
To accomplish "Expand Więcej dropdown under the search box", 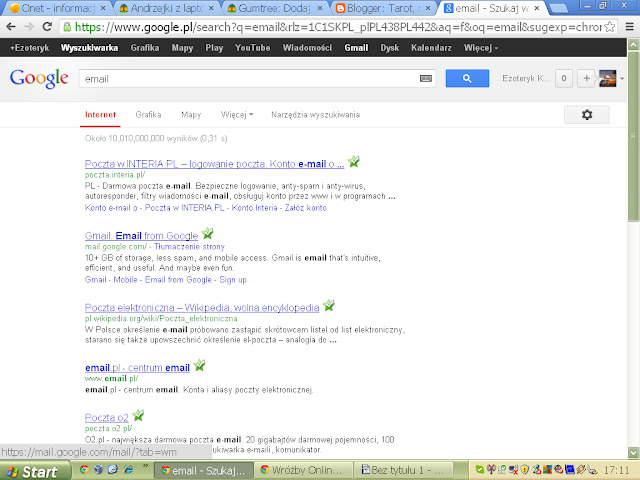I will 237,115.
